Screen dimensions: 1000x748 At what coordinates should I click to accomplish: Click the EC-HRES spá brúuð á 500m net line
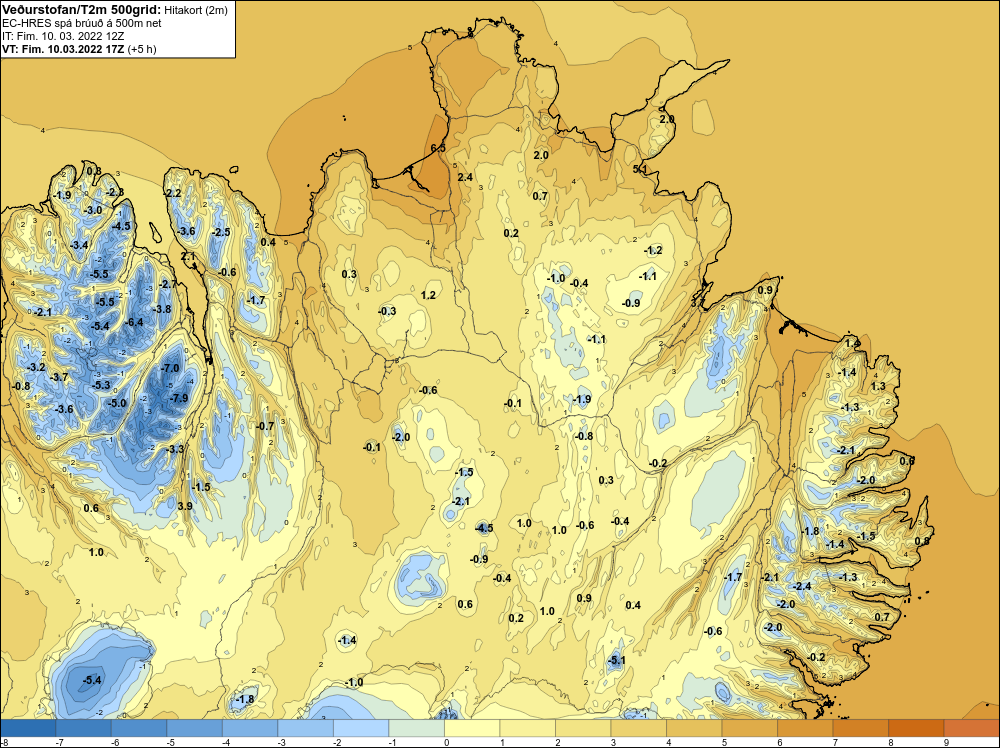tap(82, 23)
